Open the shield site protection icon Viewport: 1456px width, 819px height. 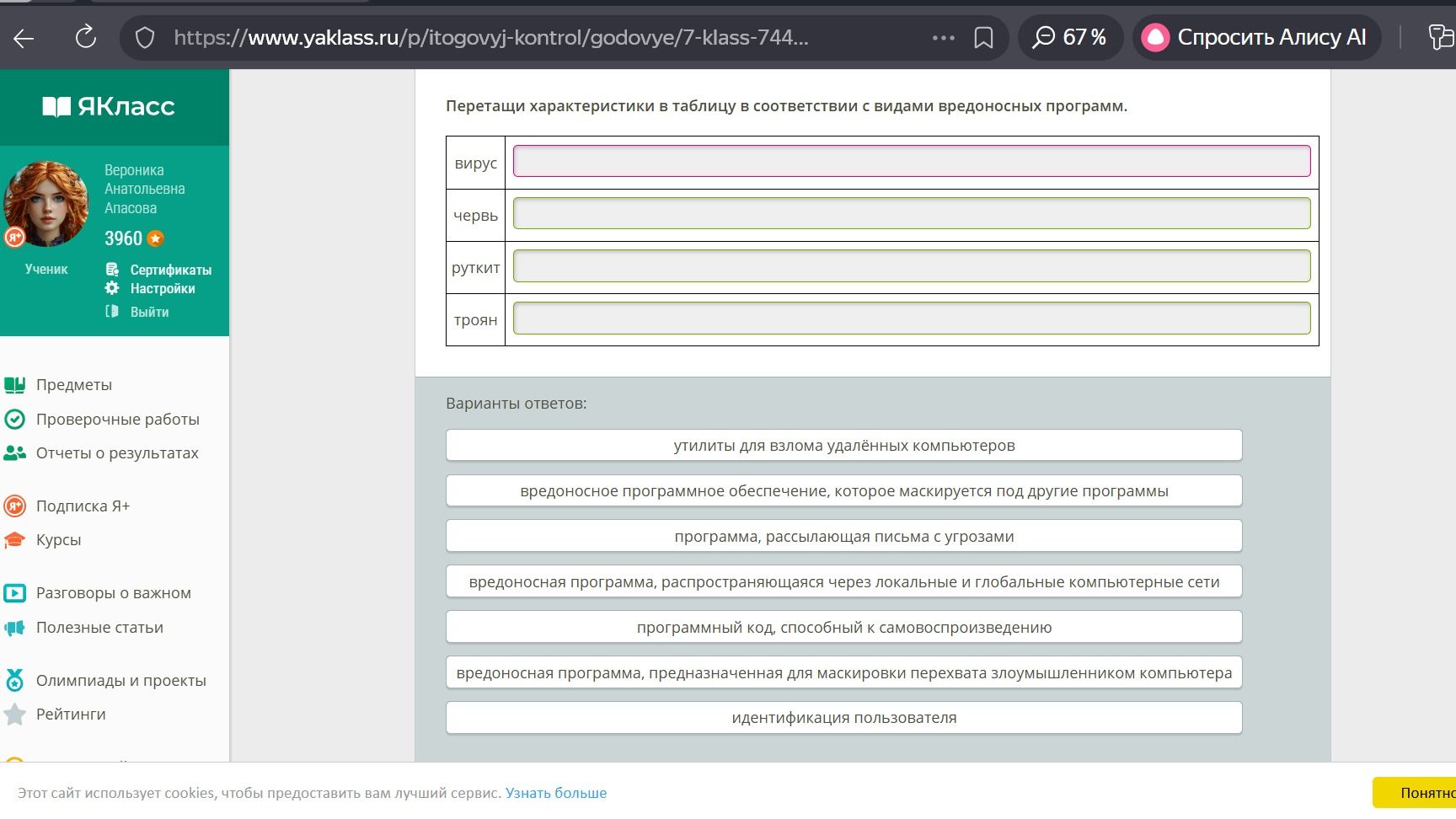[x=145, y=38]
